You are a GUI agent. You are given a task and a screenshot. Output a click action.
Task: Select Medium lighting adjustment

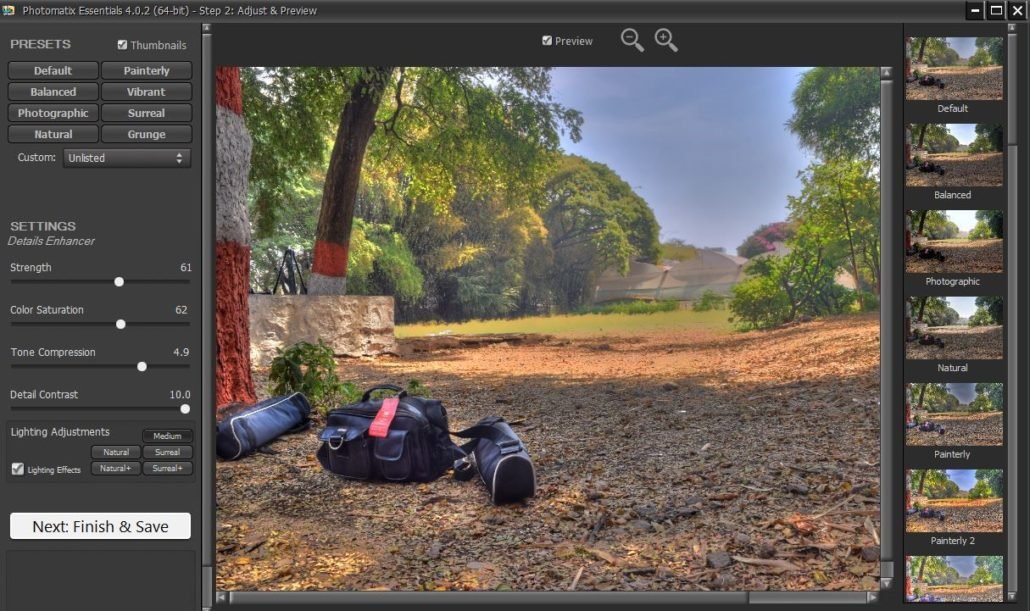coord(168,436)
